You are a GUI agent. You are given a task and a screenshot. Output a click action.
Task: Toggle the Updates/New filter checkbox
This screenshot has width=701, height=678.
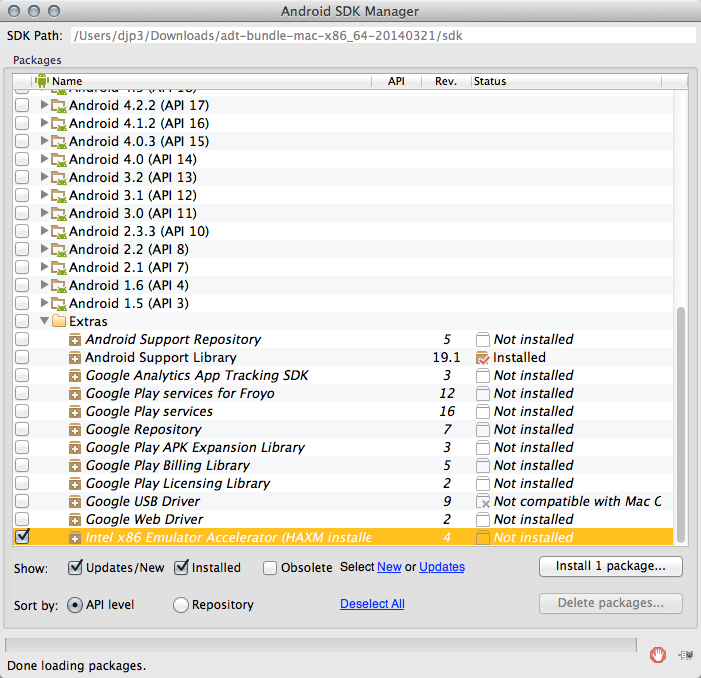(x=75, y=568)
